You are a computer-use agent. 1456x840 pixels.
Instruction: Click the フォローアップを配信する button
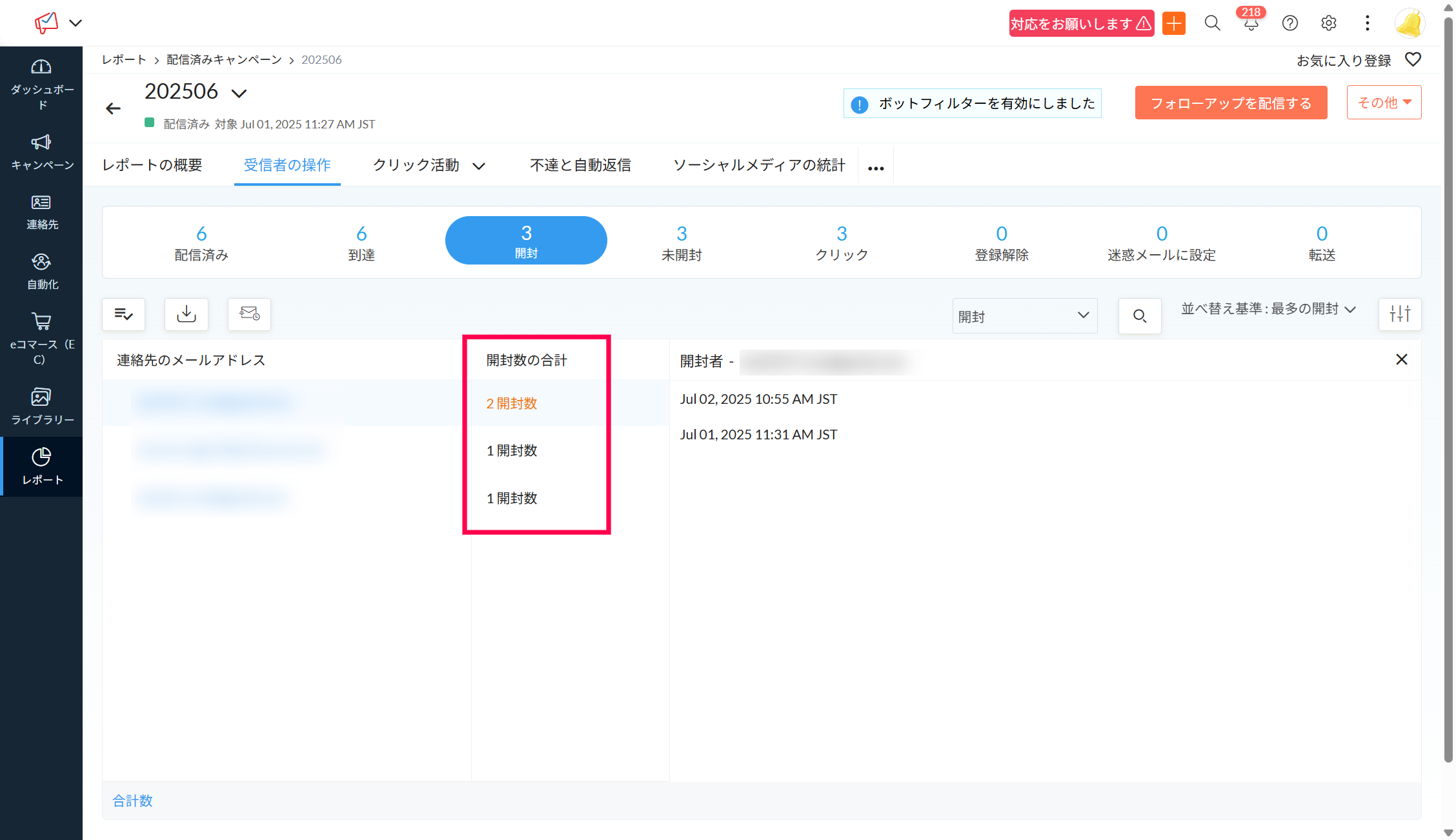(1231, 103)
